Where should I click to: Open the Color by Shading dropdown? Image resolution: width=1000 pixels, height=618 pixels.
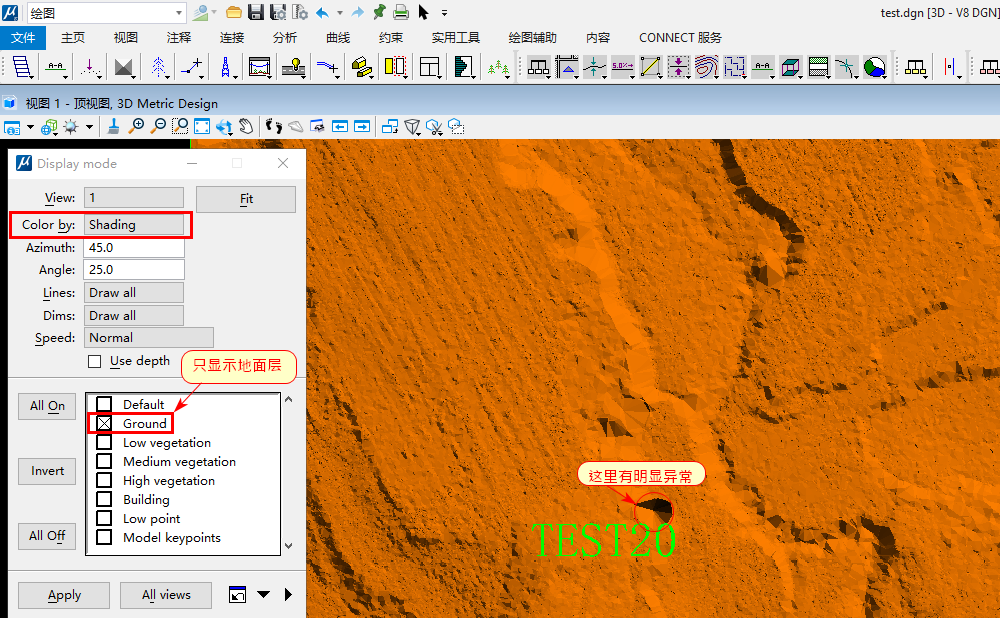click(x=135, y=225)
